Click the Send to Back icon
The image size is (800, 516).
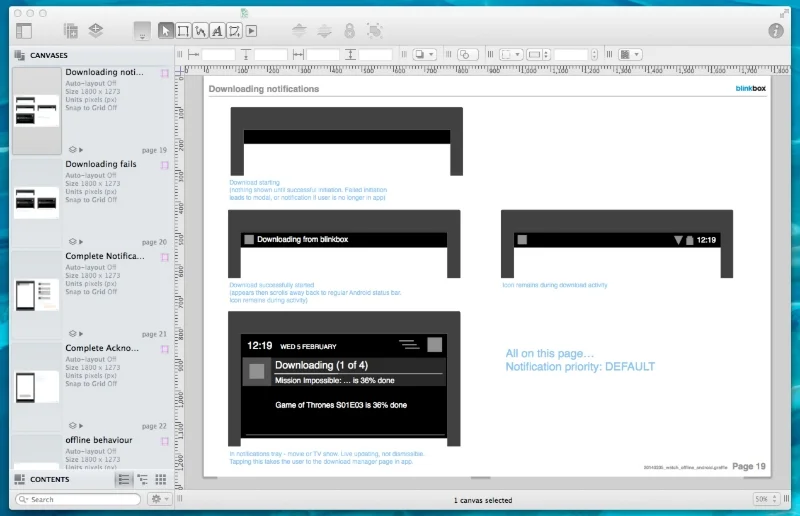tap(324, 31)
